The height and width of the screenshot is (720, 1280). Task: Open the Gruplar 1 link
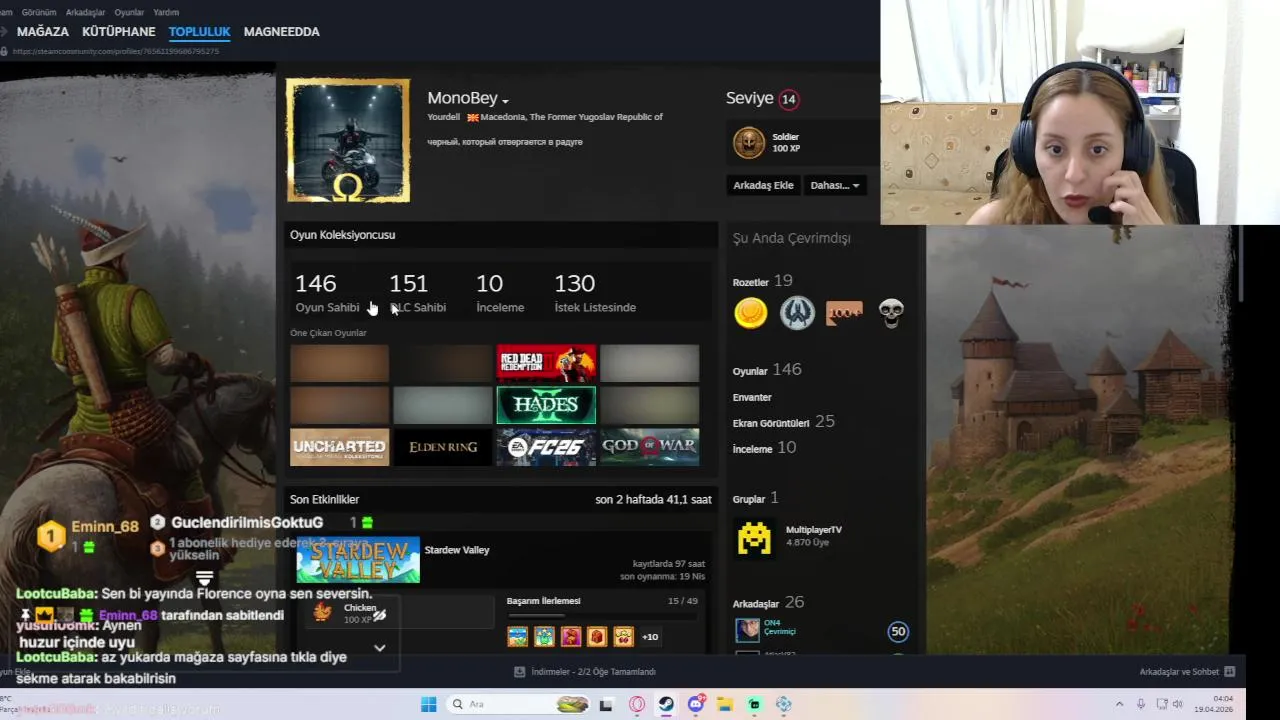point(756,498)
